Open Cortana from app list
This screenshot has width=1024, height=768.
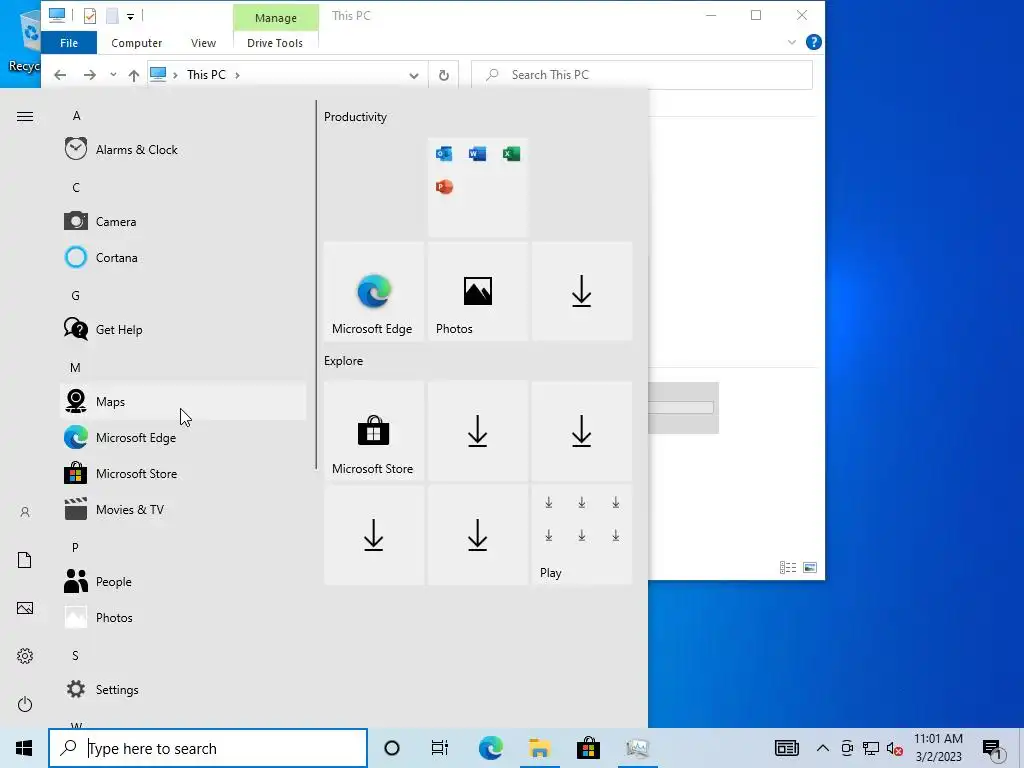pyautogui.click(x=183, y=257)
